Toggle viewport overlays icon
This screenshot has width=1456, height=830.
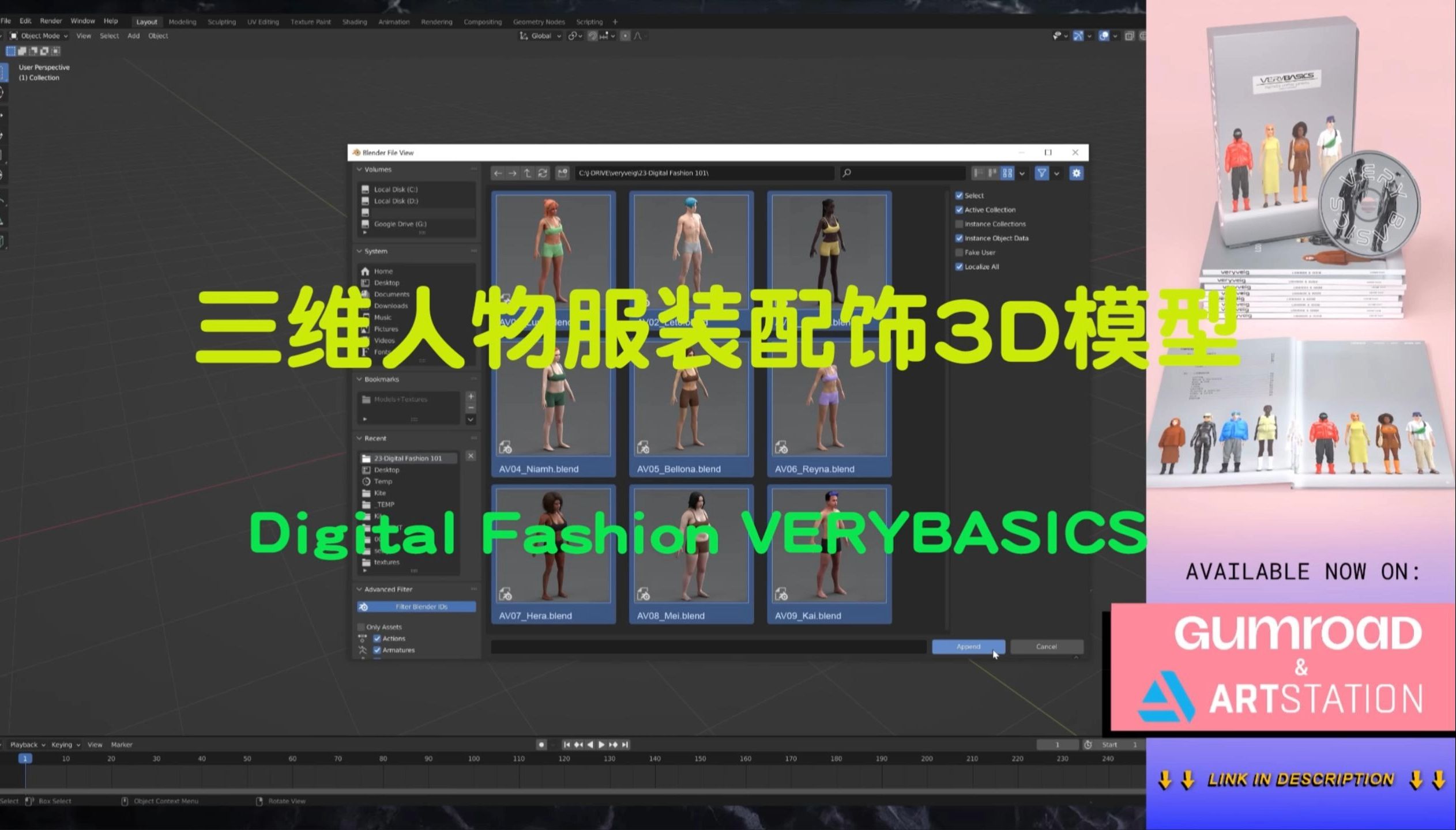tap(1104, 36)
